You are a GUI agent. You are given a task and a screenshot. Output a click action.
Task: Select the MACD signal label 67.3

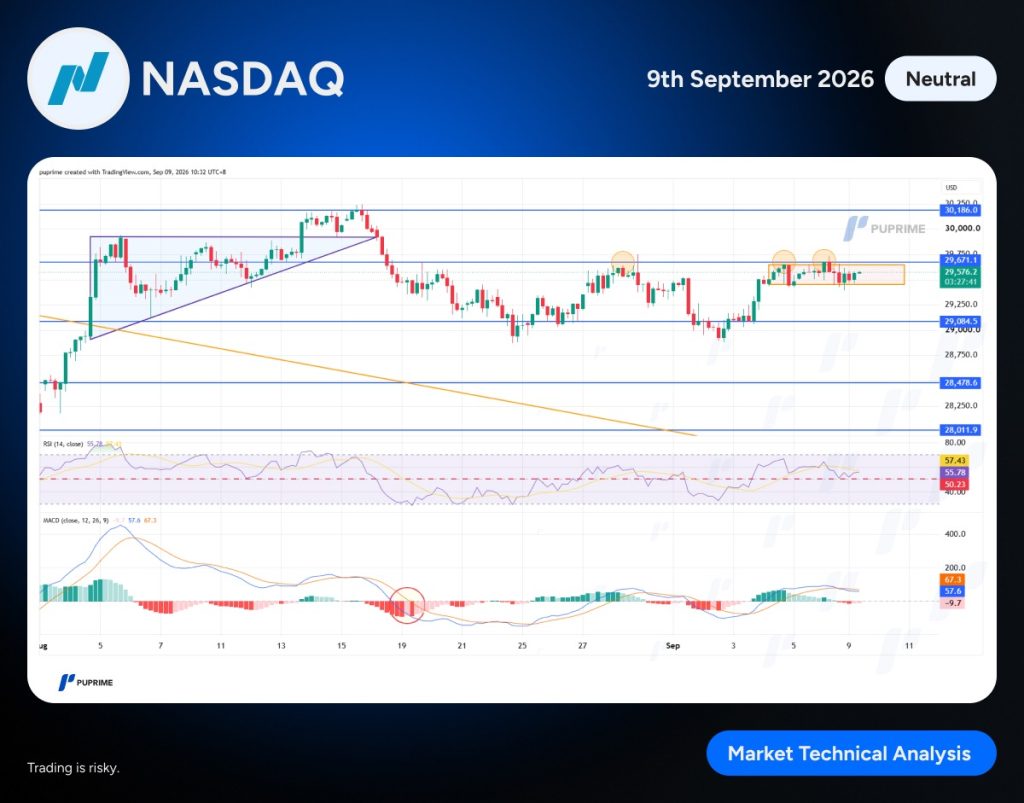(x=953, y=580)
